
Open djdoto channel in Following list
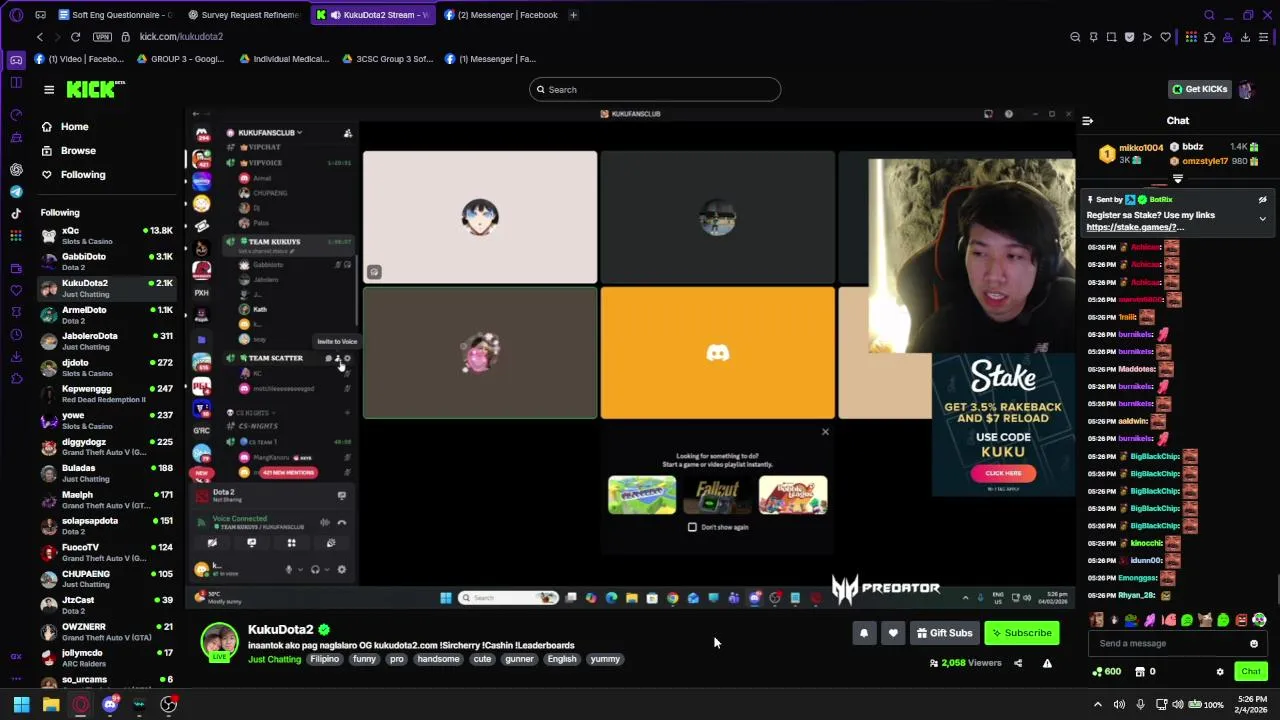tap(107, 368)
